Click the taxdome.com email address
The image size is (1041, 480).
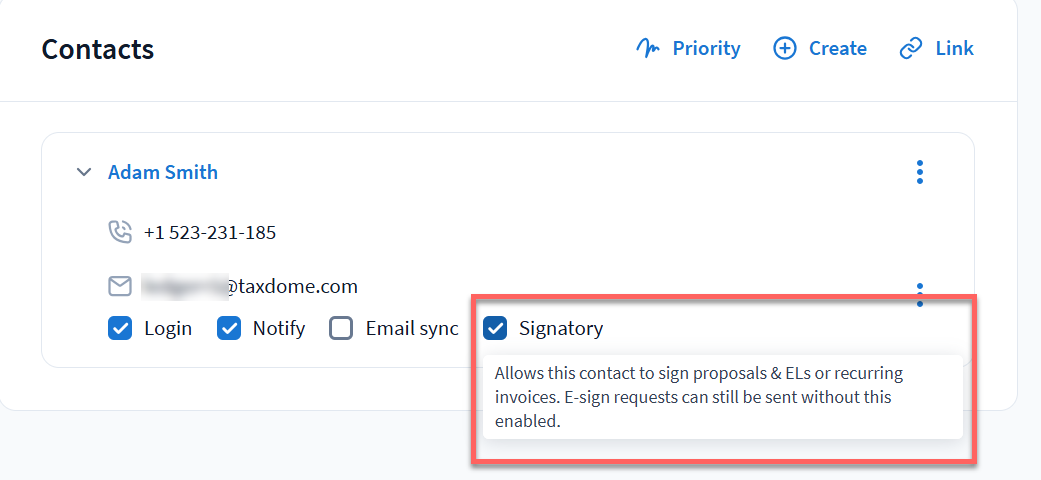pos(249,287)
